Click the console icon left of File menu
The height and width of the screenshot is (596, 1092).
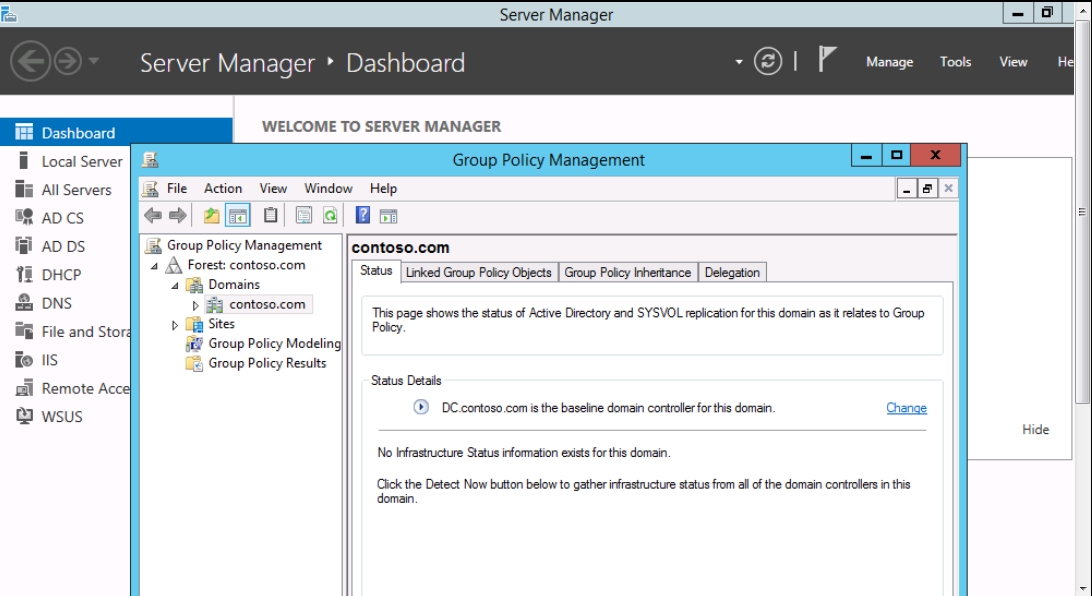[x=150, y=188]
